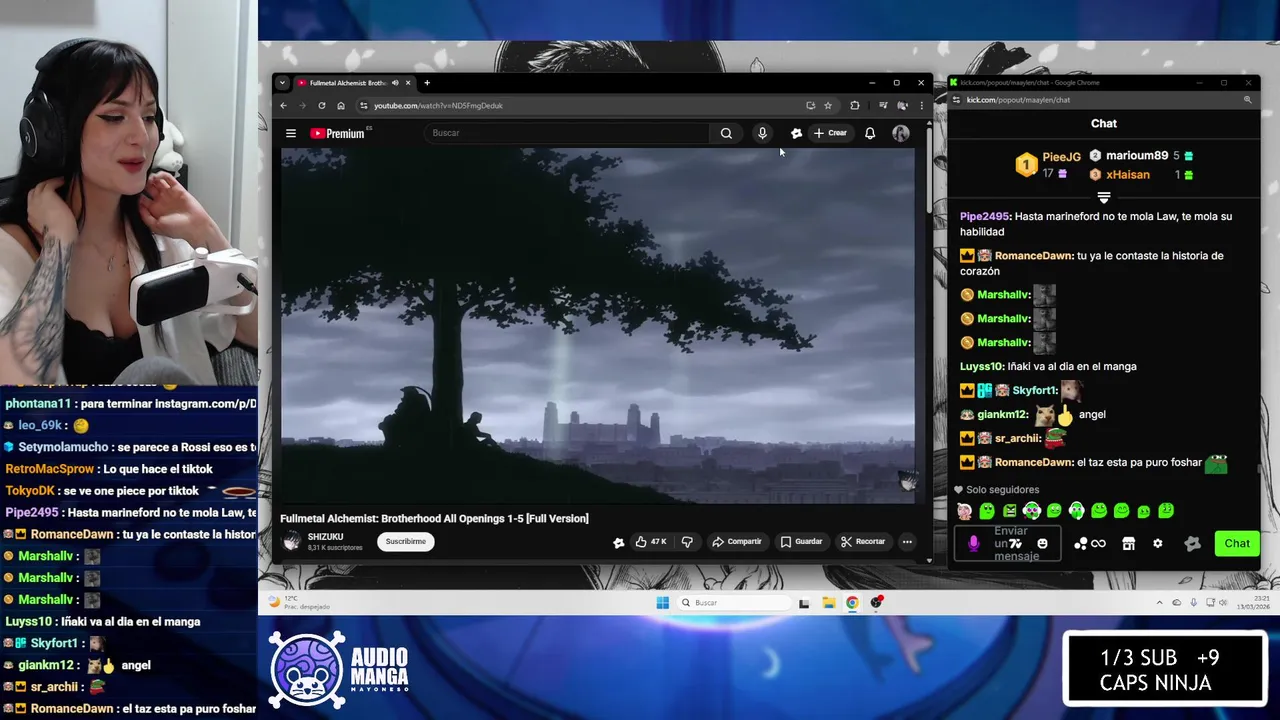
Task: Bookmark this page with the star icon
Action: click(828, 105)
